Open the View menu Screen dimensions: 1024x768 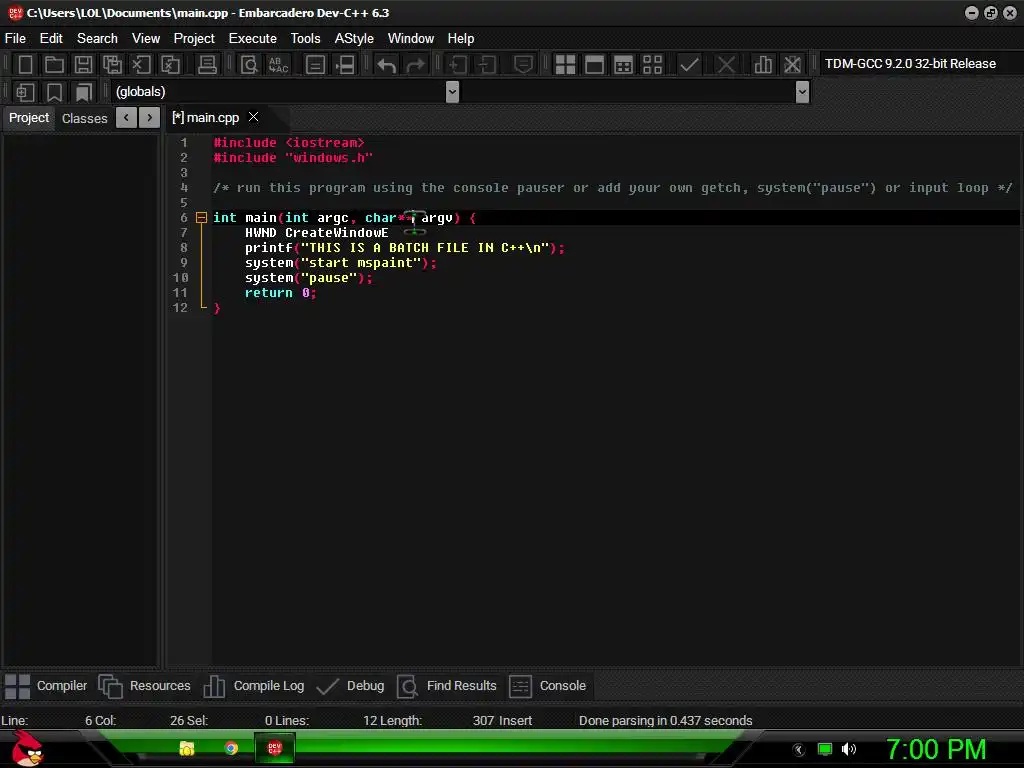coord(146,39)
